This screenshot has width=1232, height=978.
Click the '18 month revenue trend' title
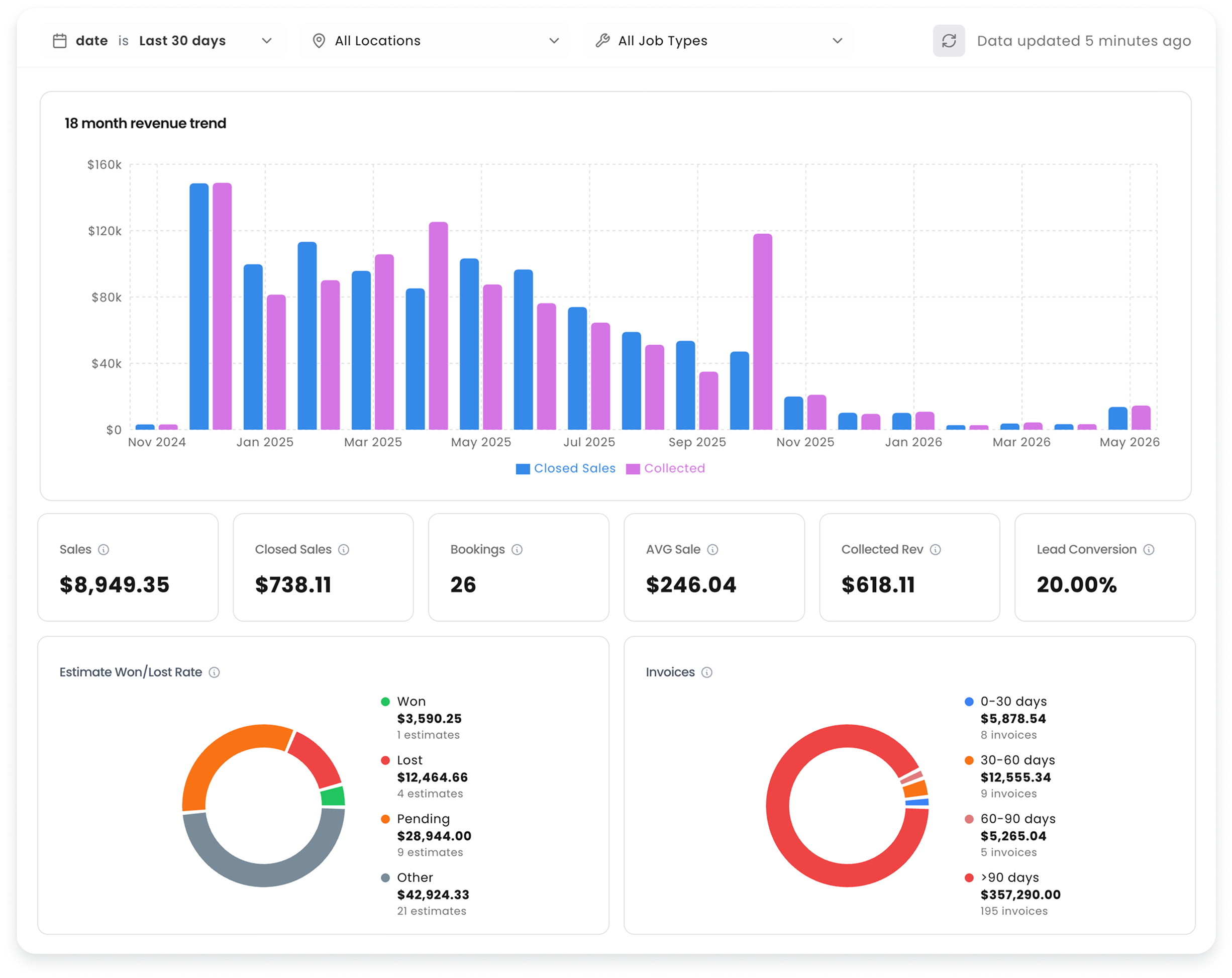point(145,124)
